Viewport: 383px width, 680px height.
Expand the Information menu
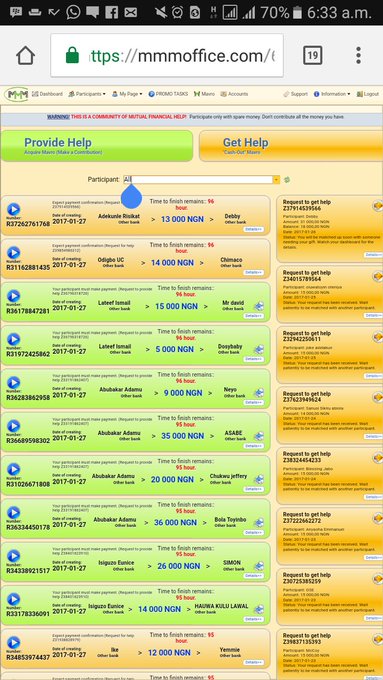pos(332,94)
